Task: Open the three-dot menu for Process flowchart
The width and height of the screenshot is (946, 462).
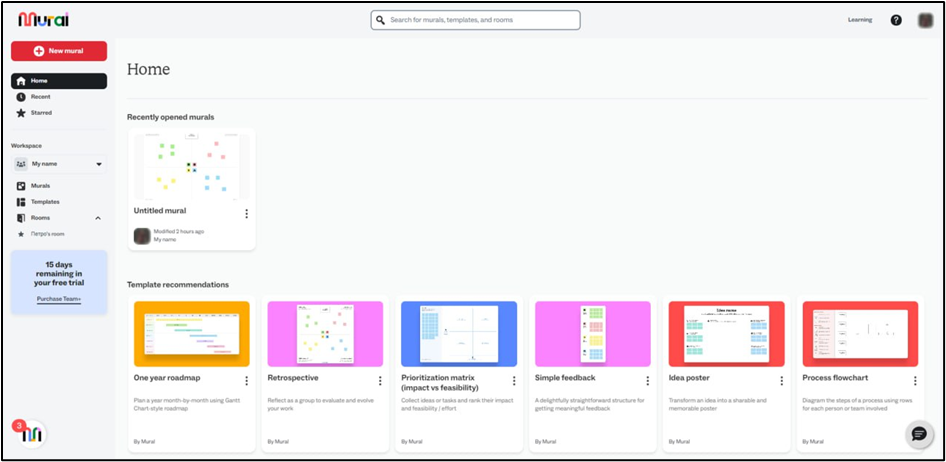Action: 914,380
